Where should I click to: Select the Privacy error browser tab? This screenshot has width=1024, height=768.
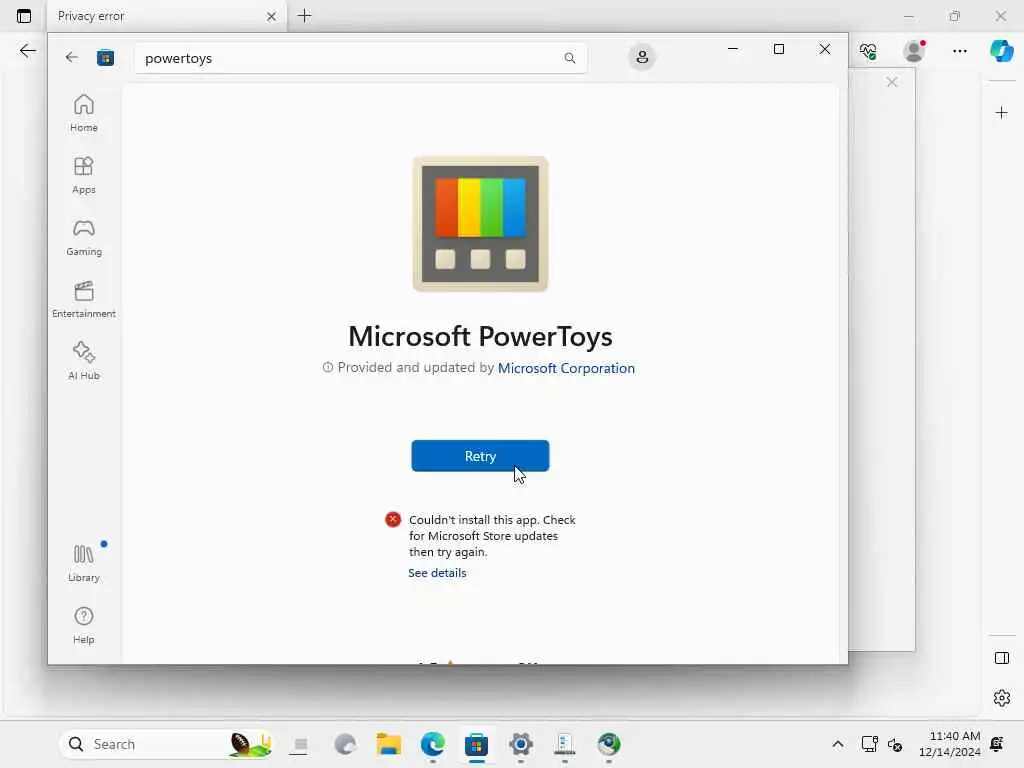(167, 16)
